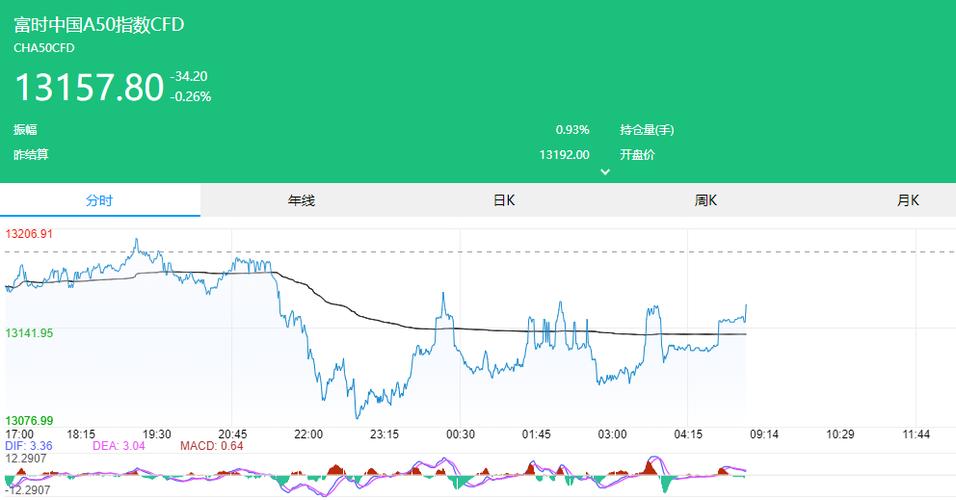Click the 03:00 time axis label

point(612,434)
